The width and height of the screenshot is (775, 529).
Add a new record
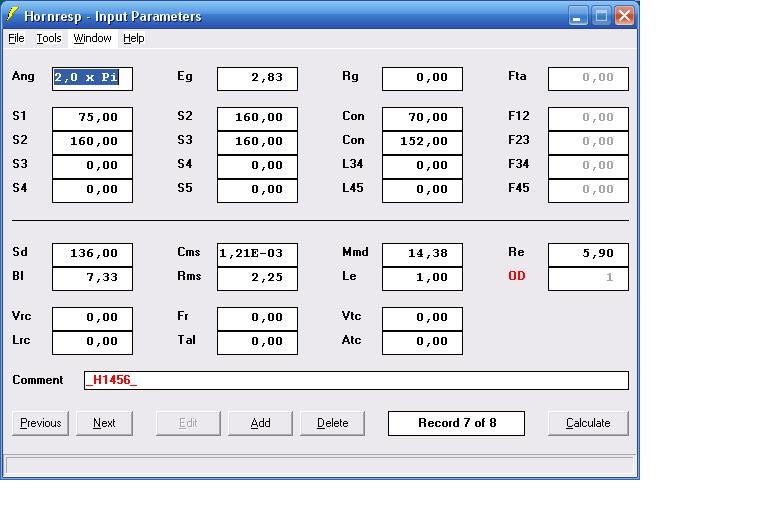click(260, 423)
